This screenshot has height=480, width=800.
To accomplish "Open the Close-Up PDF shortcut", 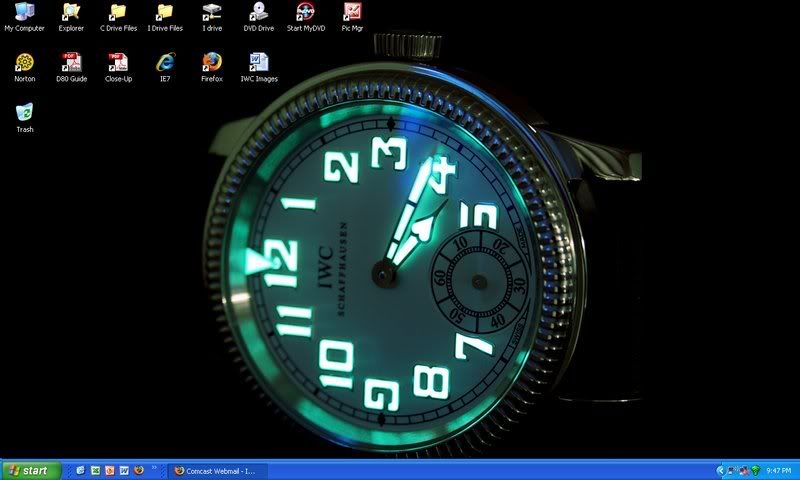I will 118,67.
